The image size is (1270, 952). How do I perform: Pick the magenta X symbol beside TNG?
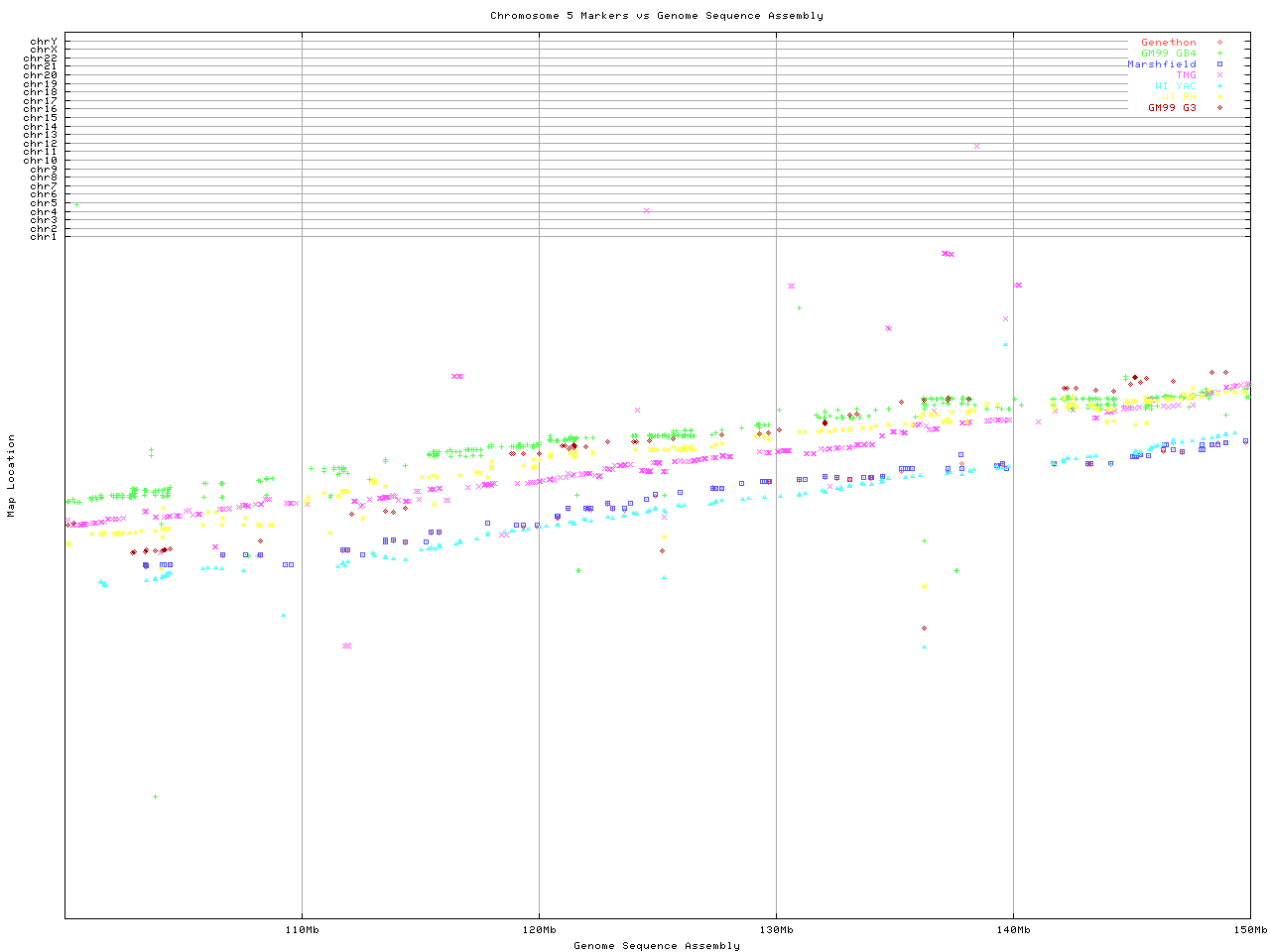1219,75
